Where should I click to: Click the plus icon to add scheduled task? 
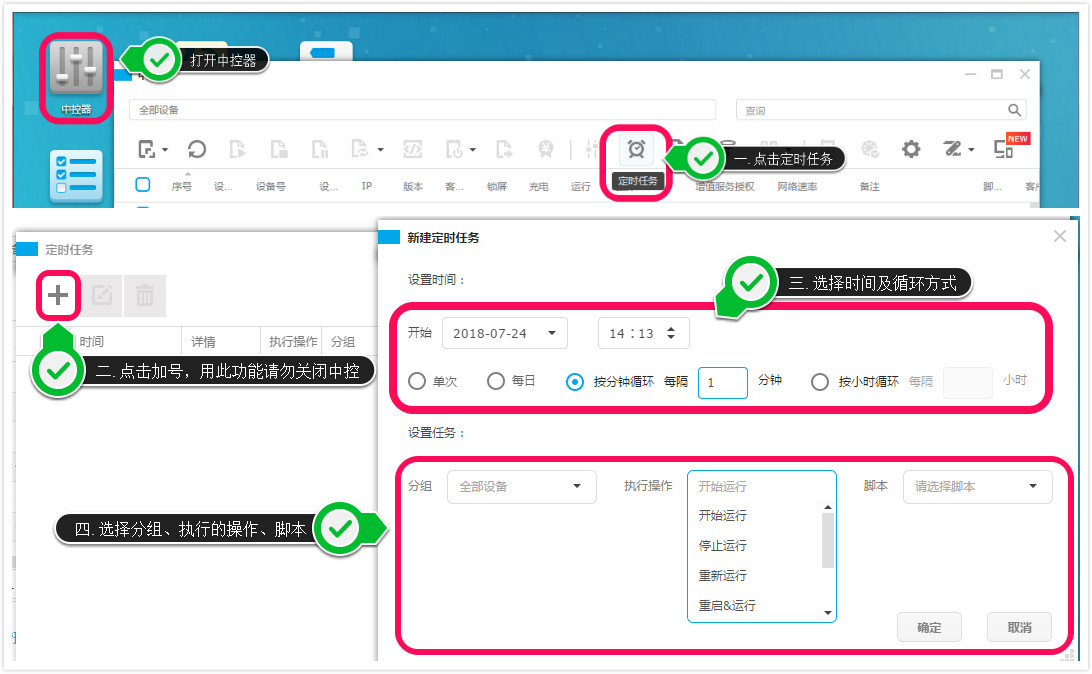[x=57, y=295]
